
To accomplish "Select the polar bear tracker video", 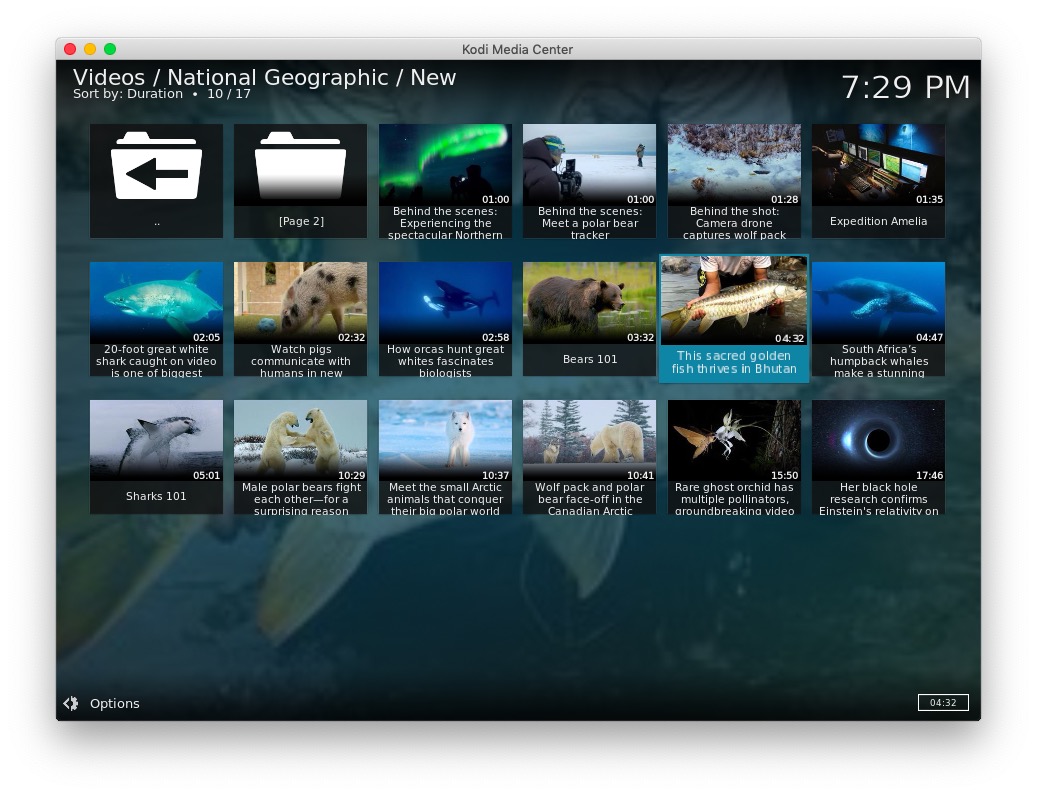I will pyautogui.click(x=589, y=167).
